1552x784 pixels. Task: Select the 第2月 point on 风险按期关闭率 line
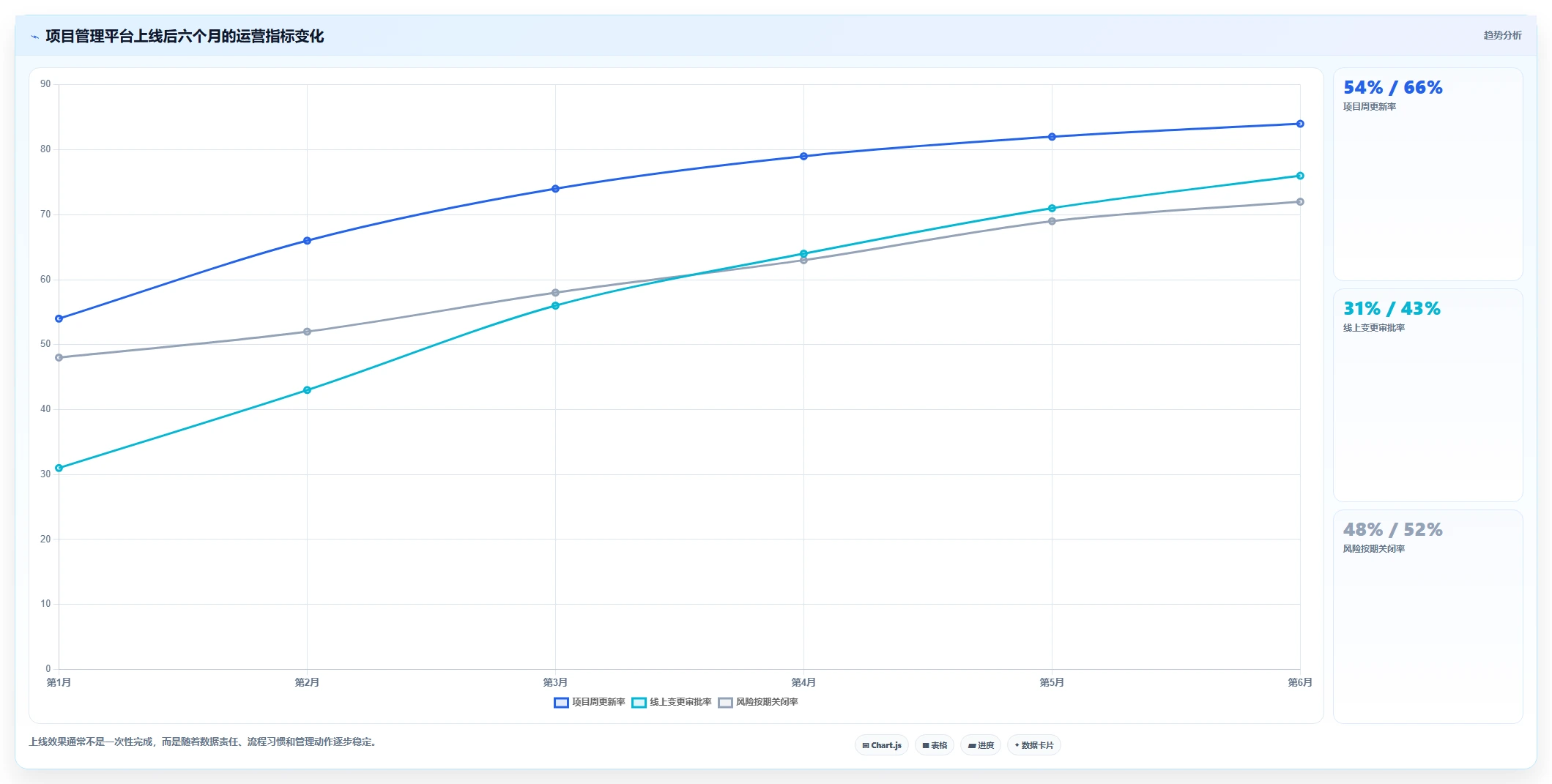pyautogui.click(x=307, y=332)
